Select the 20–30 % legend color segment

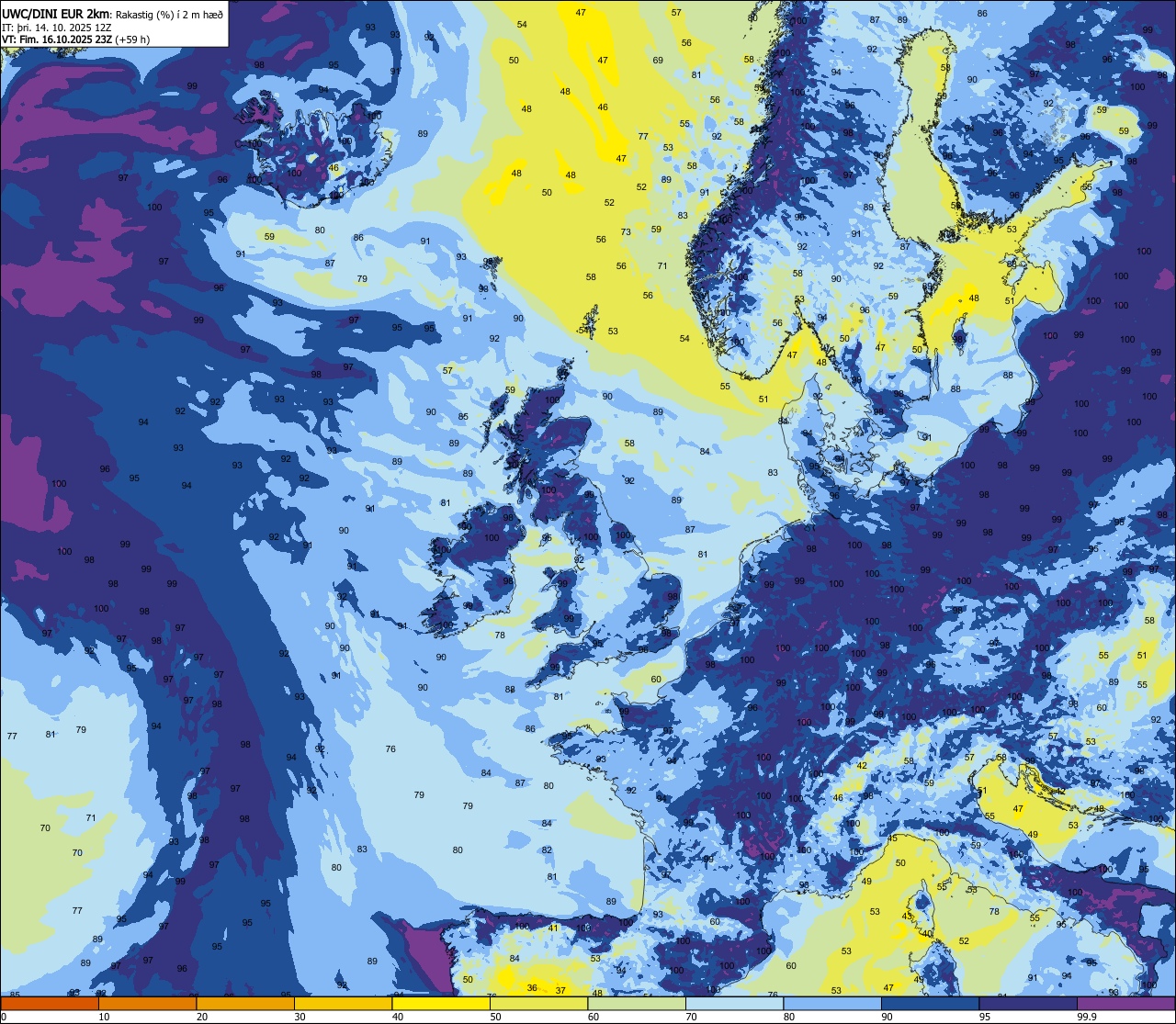(245, 1004)
